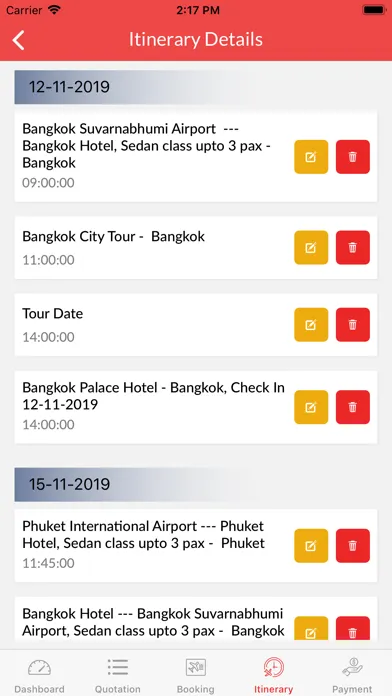The height and width of the screenshot is (696, 392).
Task: Delete the Bangkok Suvarnabhumi Airport transfer entry
Action: (x=352, y=157)
